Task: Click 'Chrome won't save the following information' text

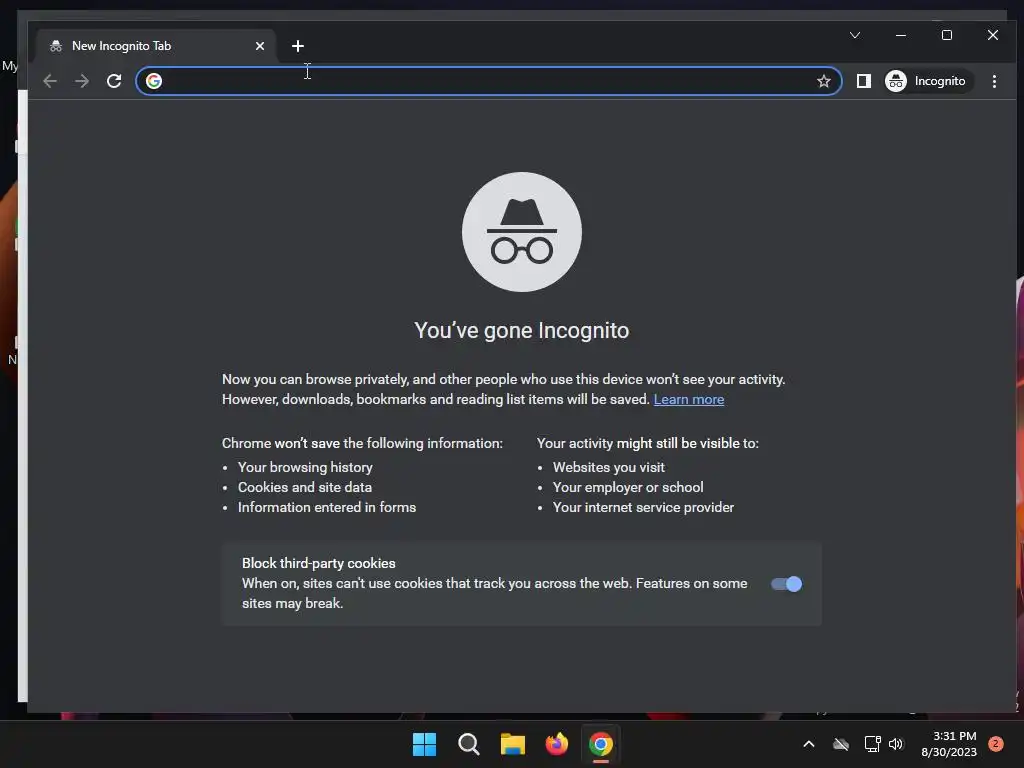Action: 362,443
